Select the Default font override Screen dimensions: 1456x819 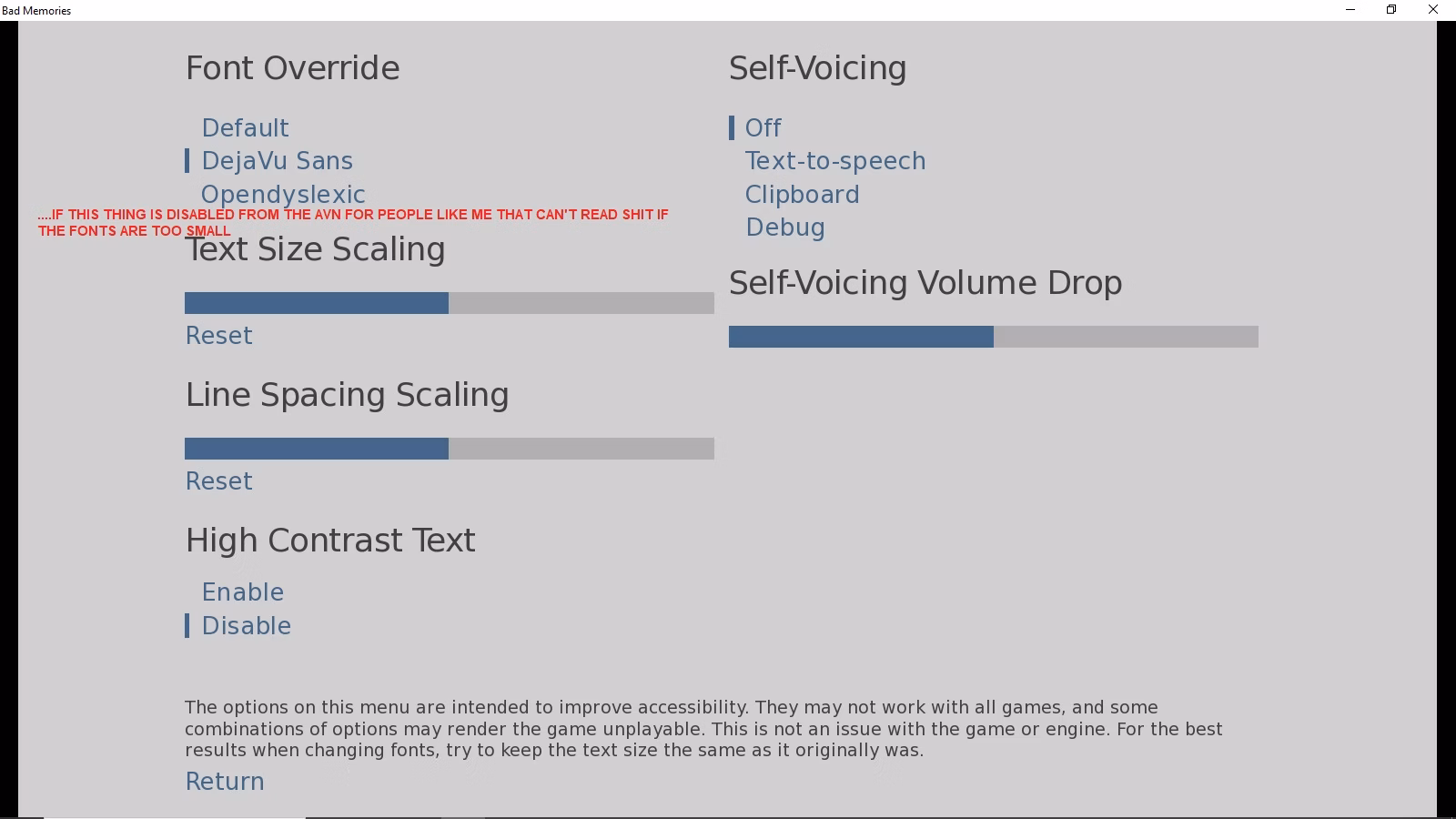(x=245, y=128)
